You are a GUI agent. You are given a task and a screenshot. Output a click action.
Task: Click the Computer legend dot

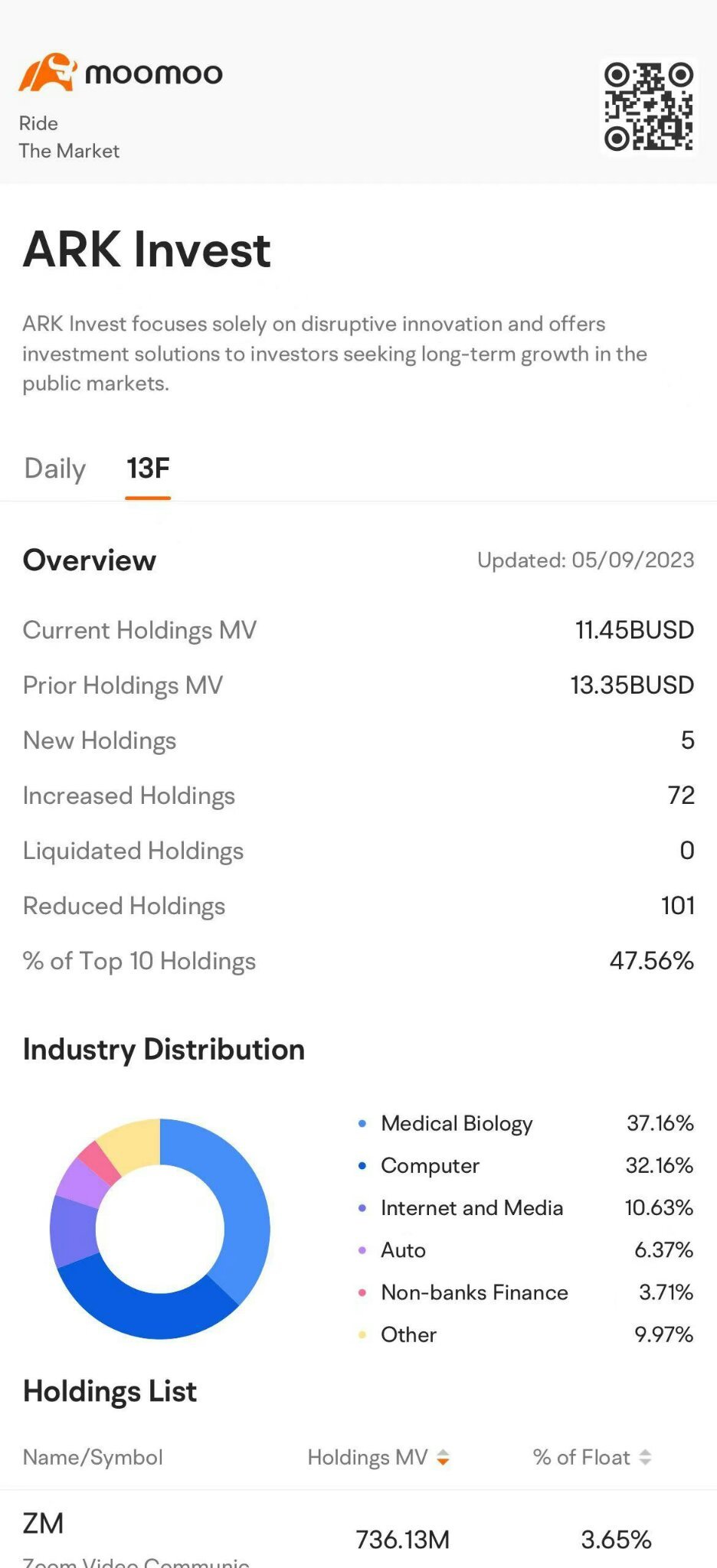click(x=362, y=1166)
